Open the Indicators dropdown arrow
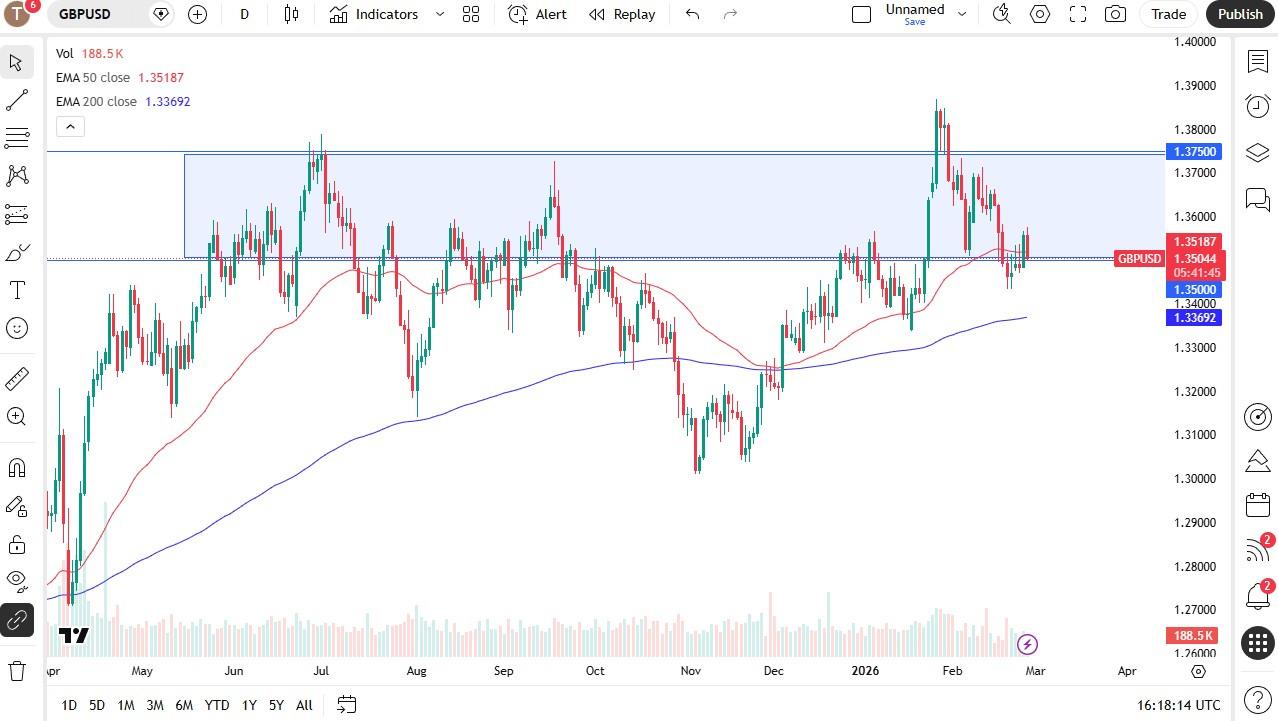Viewport: 1278px width, 721px height. [438, 14]
